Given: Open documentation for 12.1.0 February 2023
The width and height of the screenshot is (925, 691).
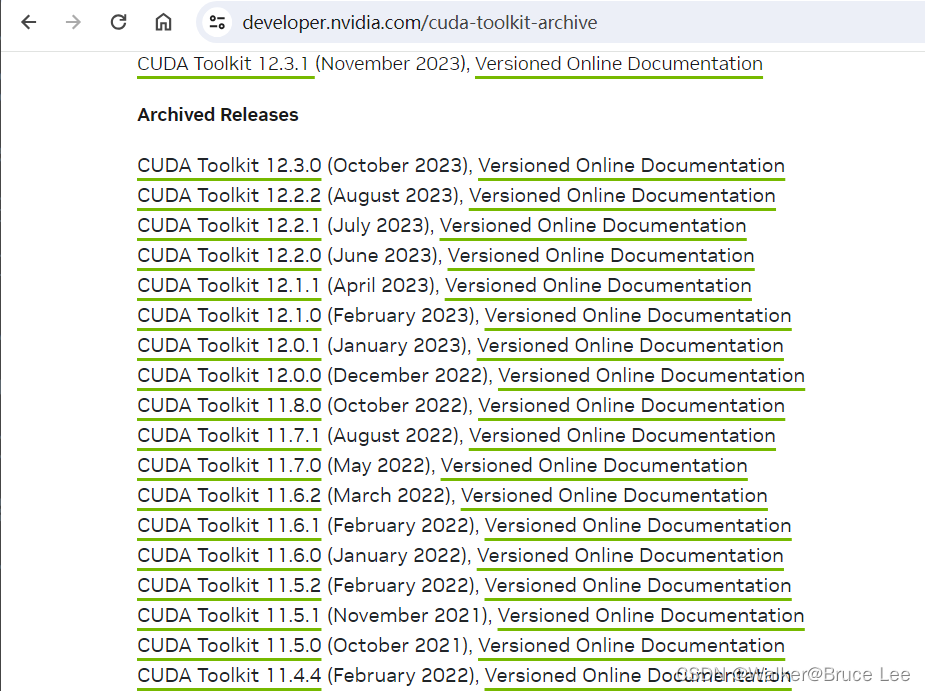Looking at the screenshot, I should 638,316.
